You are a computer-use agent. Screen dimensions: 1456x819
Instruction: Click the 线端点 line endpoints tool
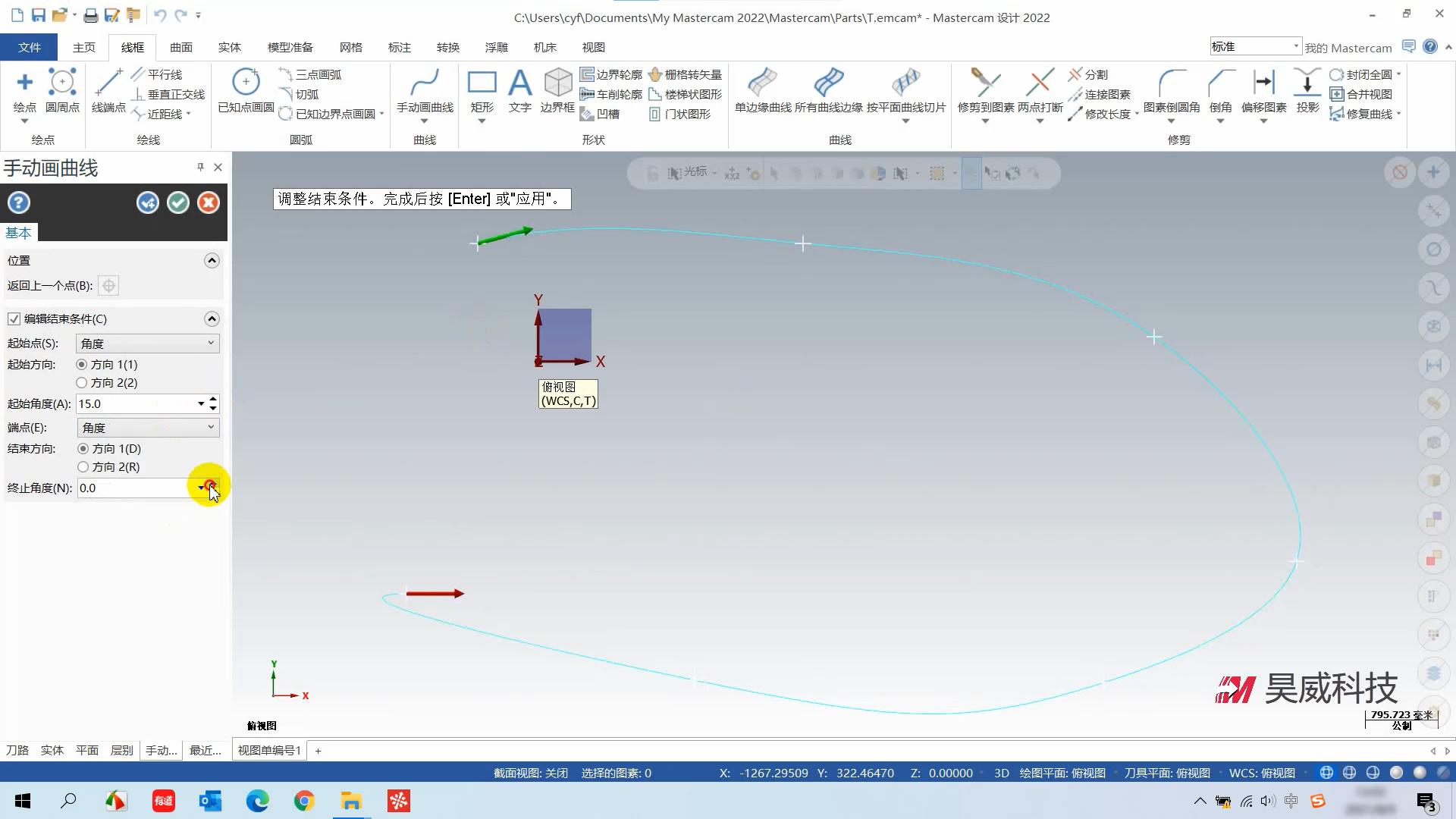(108, 83)
